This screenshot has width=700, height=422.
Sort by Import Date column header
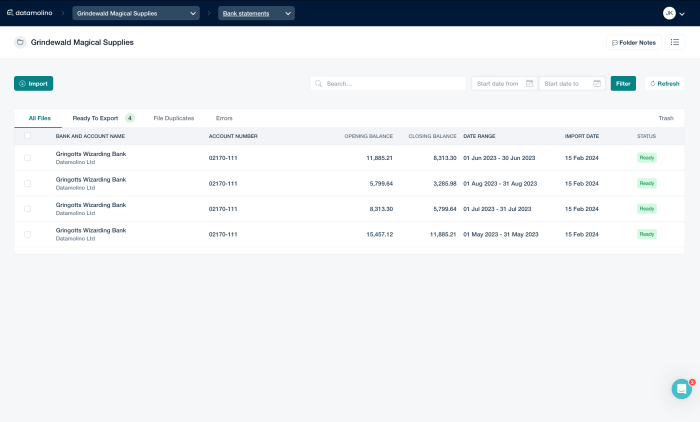(x=582, y=136)
